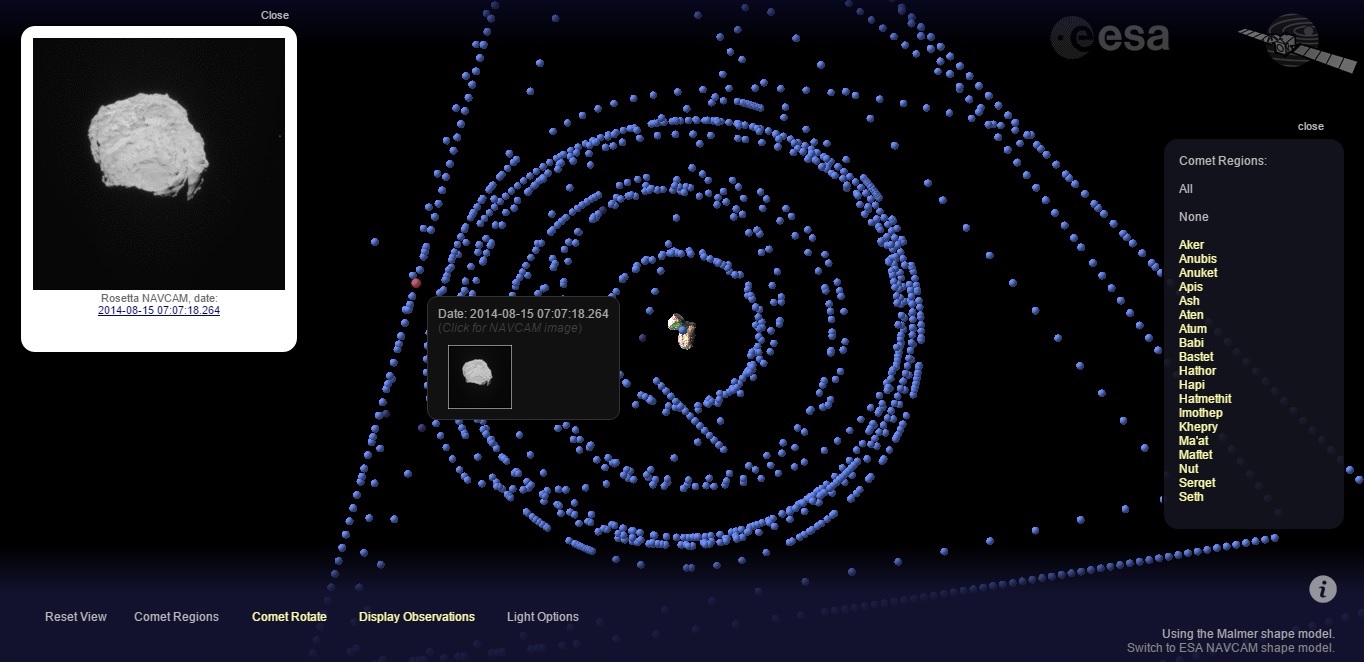Select None in comet regions
Screen dimensions: 1364x662
tap(1193, 217)
